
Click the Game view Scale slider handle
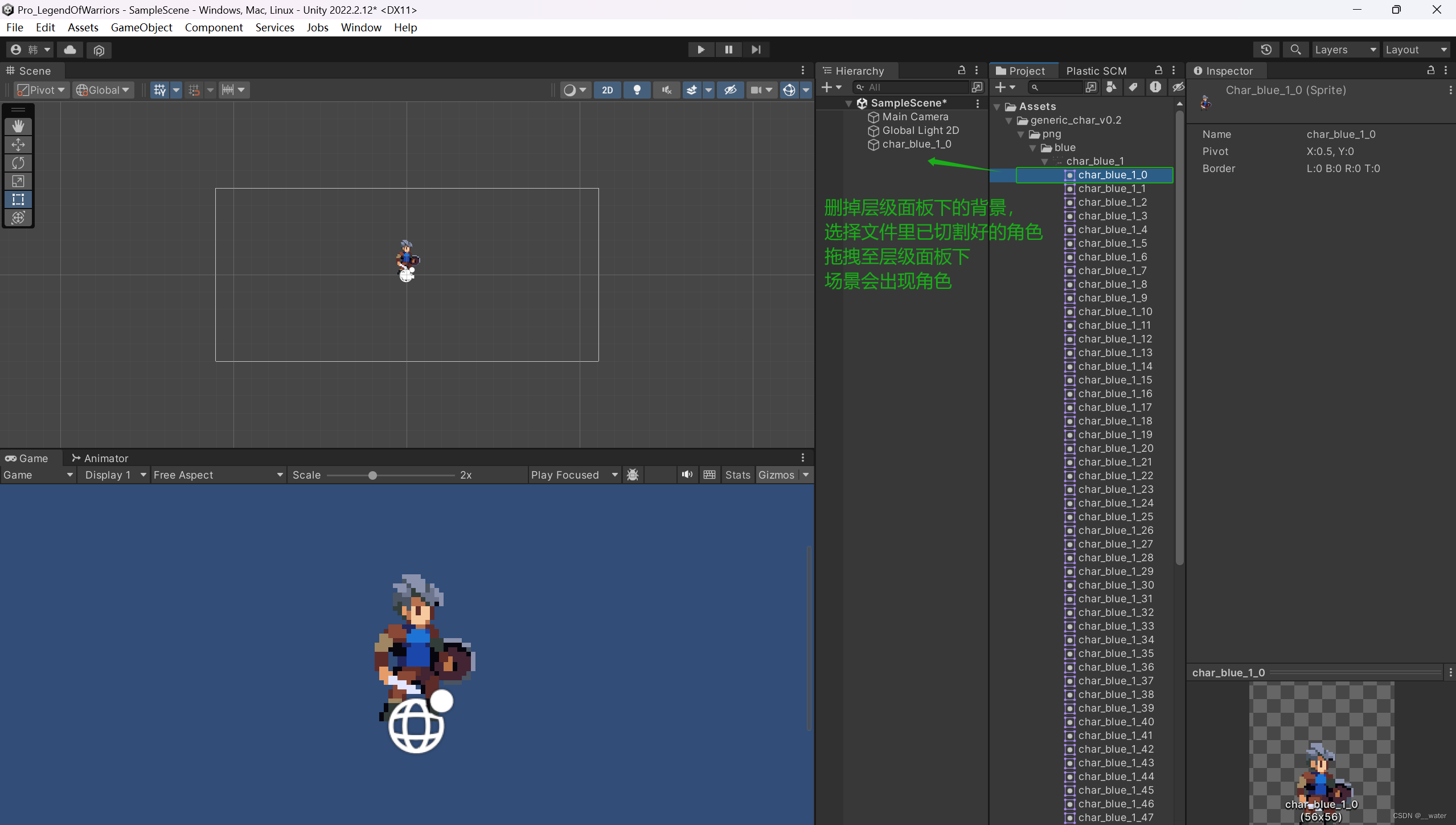pos(372,475)
